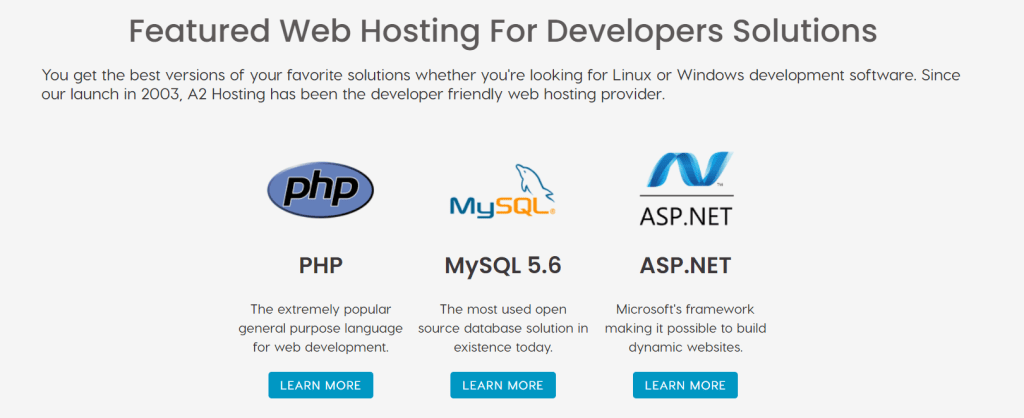Click the PHP logo icon
1024x418 pixels.
pyautogui.click(x=320, y=189)
